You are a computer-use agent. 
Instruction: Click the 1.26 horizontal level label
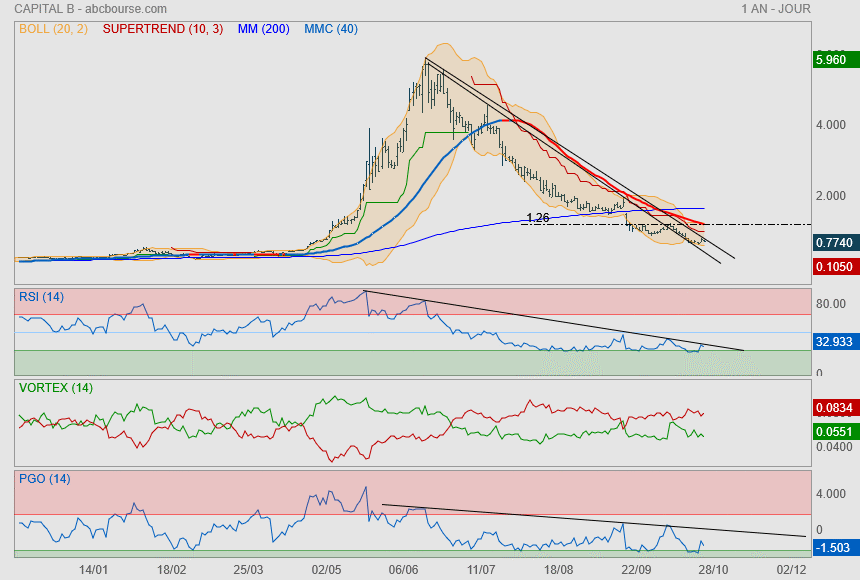(538, 217)
